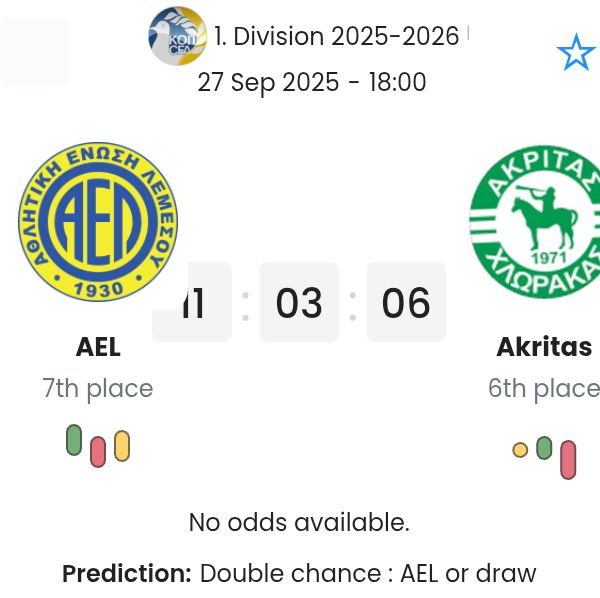This screenshot has width=600, height=598.
Task: Click the favorite star icon
Action: click(x=576, y=53)
